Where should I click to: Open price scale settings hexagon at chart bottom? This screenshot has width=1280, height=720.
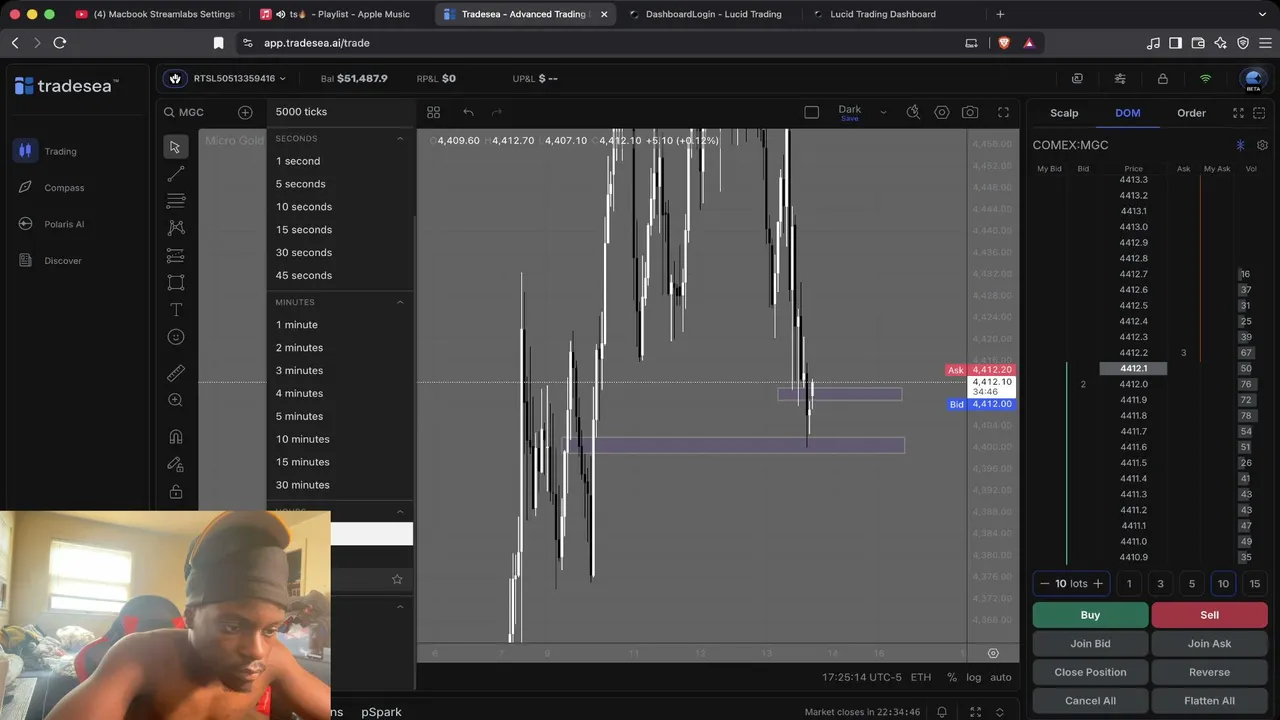(x=993, y=653)
